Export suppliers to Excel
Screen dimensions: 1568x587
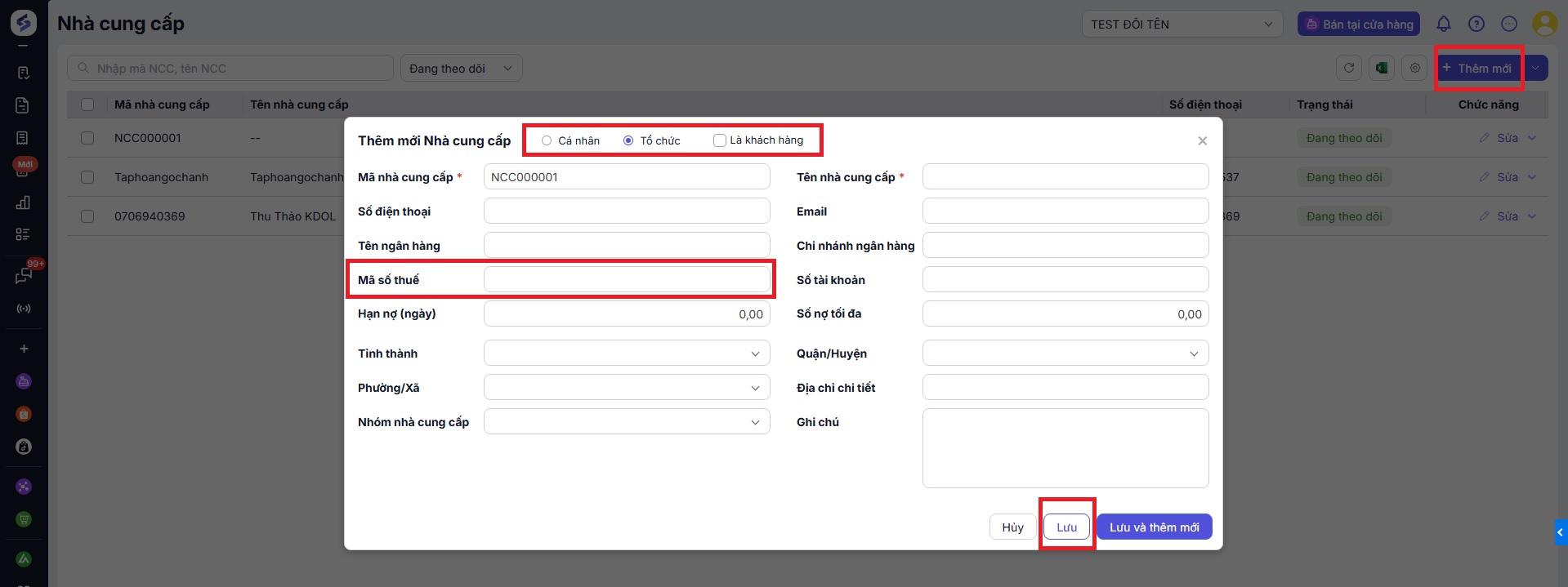pyautogui.click(x=1382, y=68)
